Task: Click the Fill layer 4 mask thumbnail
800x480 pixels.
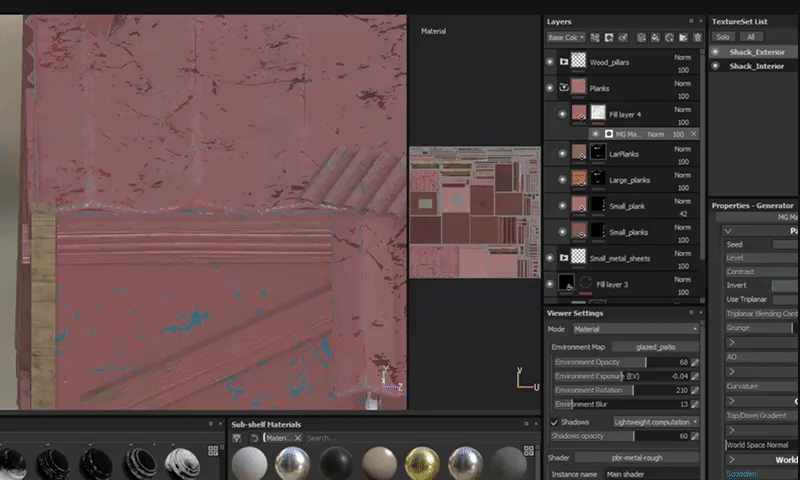Action: click(598, 113)
